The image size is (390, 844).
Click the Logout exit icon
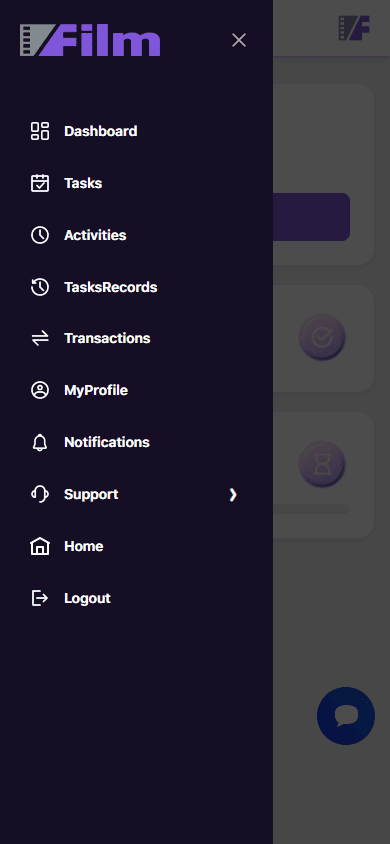coord(40,598)
